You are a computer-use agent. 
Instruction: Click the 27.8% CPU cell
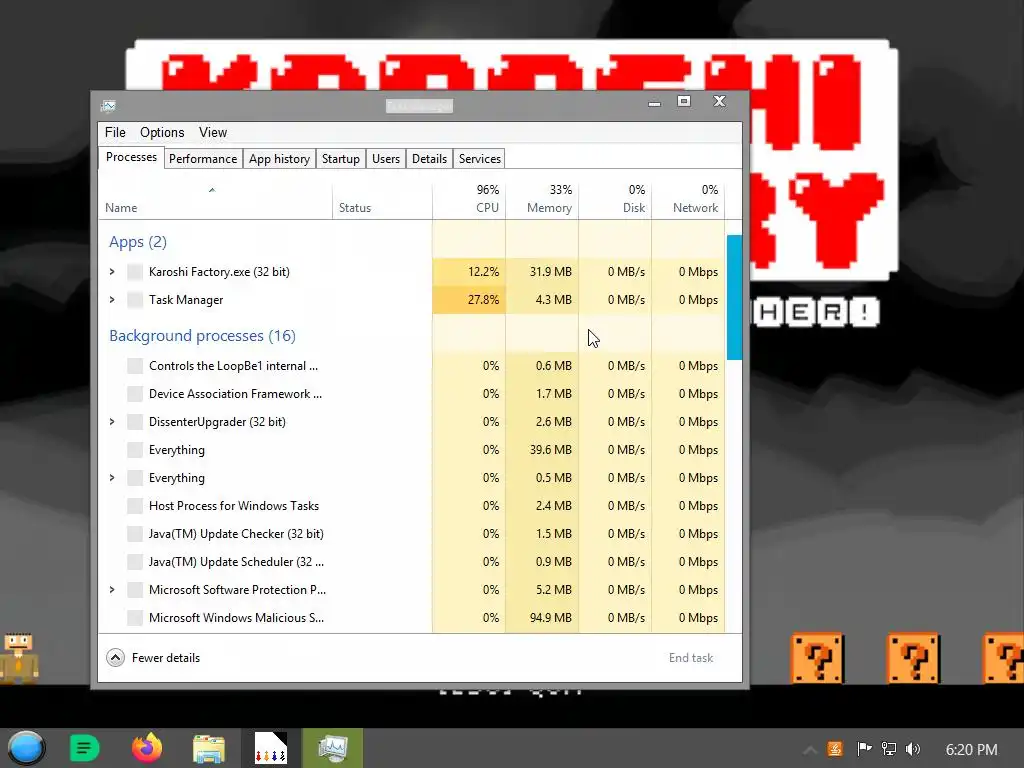(469, 300)
